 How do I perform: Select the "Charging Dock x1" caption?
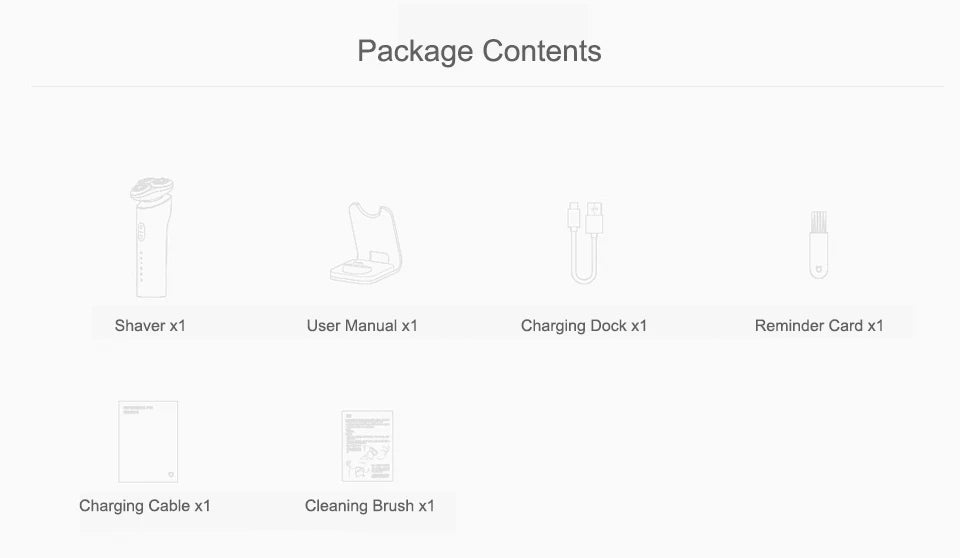(x=584, y=326)
